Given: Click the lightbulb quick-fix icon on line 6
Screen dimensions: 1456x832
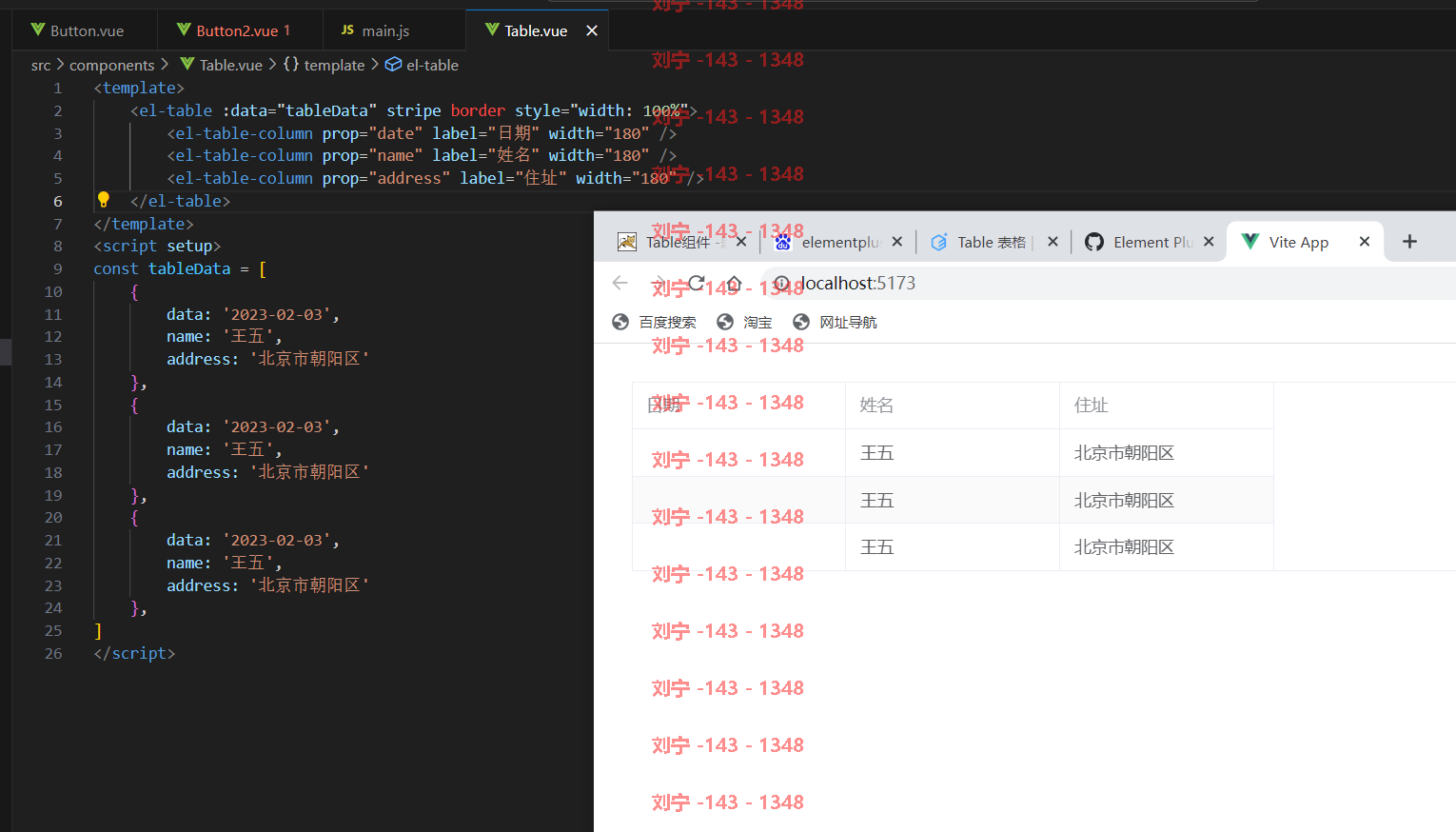Looking at the screenshot, I should [104, 200].
